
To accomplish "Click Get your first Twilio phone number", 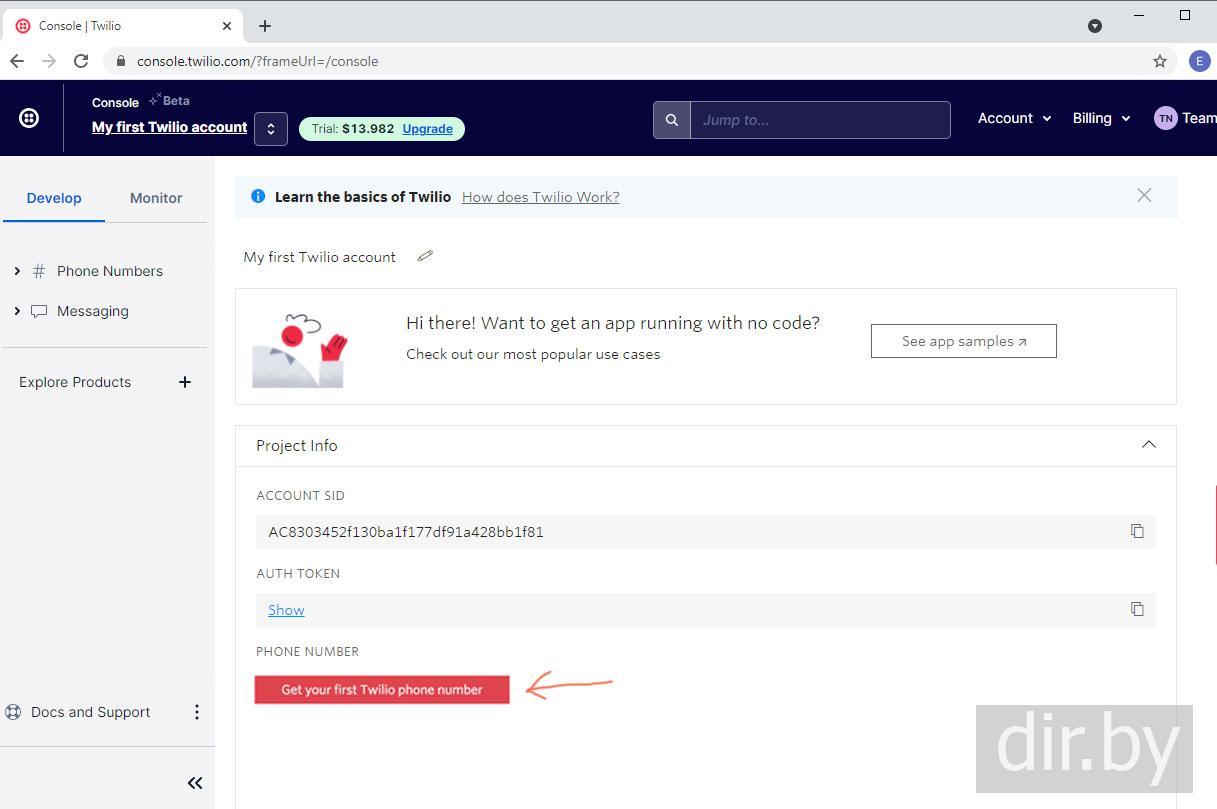I will (x=382, y=690).
